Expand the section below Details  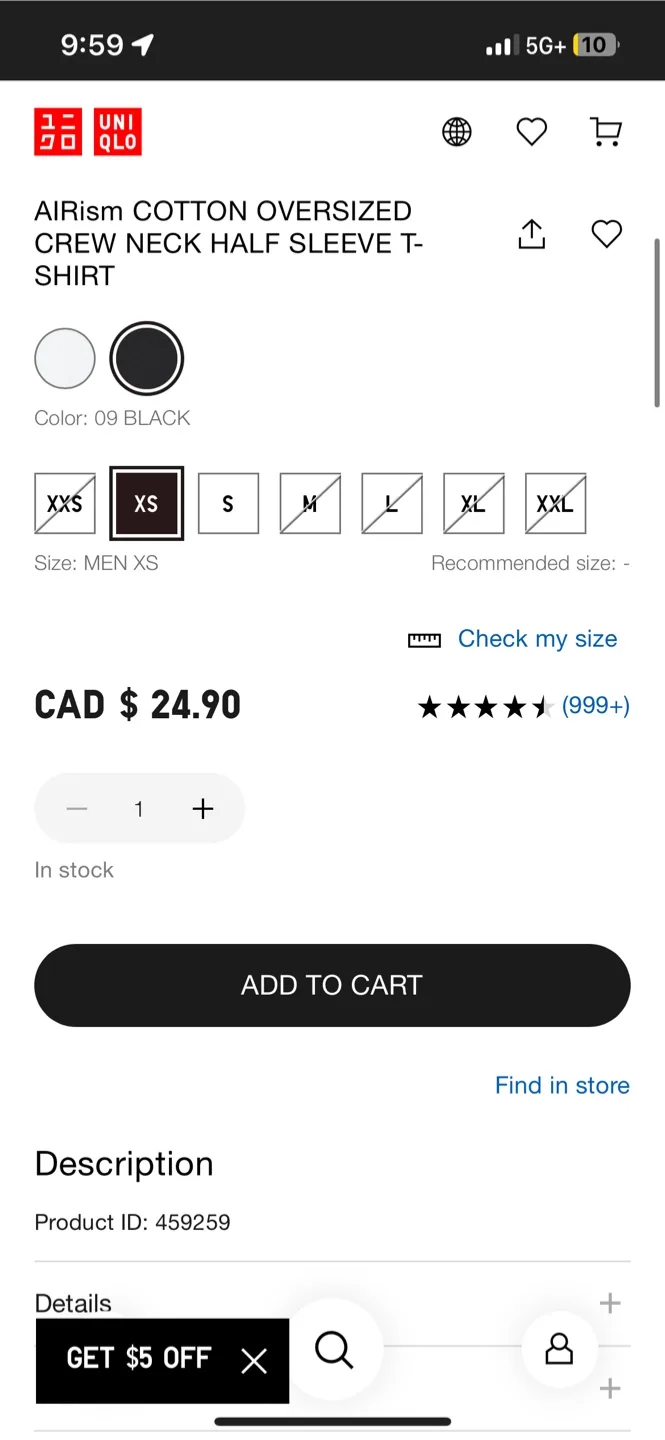tap(609, 1388)
